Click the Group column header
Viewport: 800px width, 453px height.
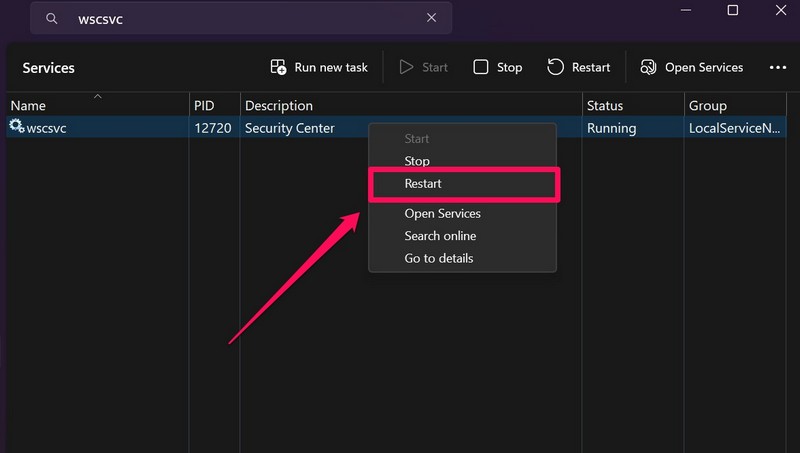tap(708, 106)
